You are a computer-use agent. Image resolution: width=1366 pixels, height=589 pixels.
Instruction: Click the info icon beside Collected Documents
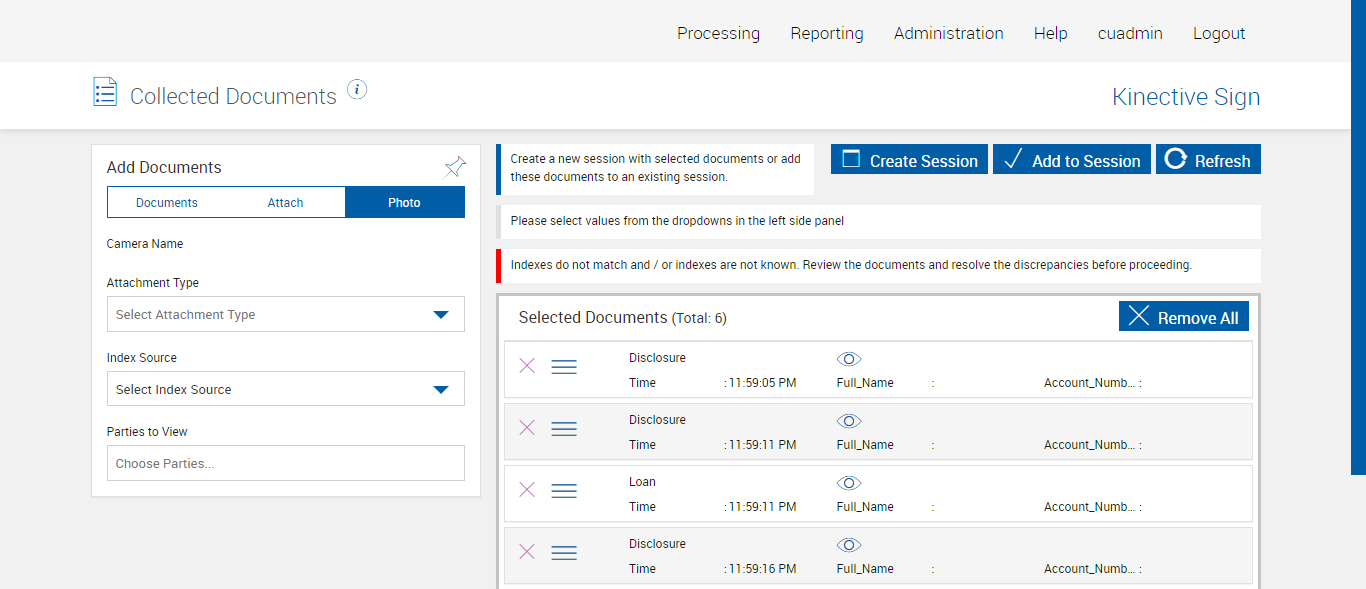click(357, 90)
